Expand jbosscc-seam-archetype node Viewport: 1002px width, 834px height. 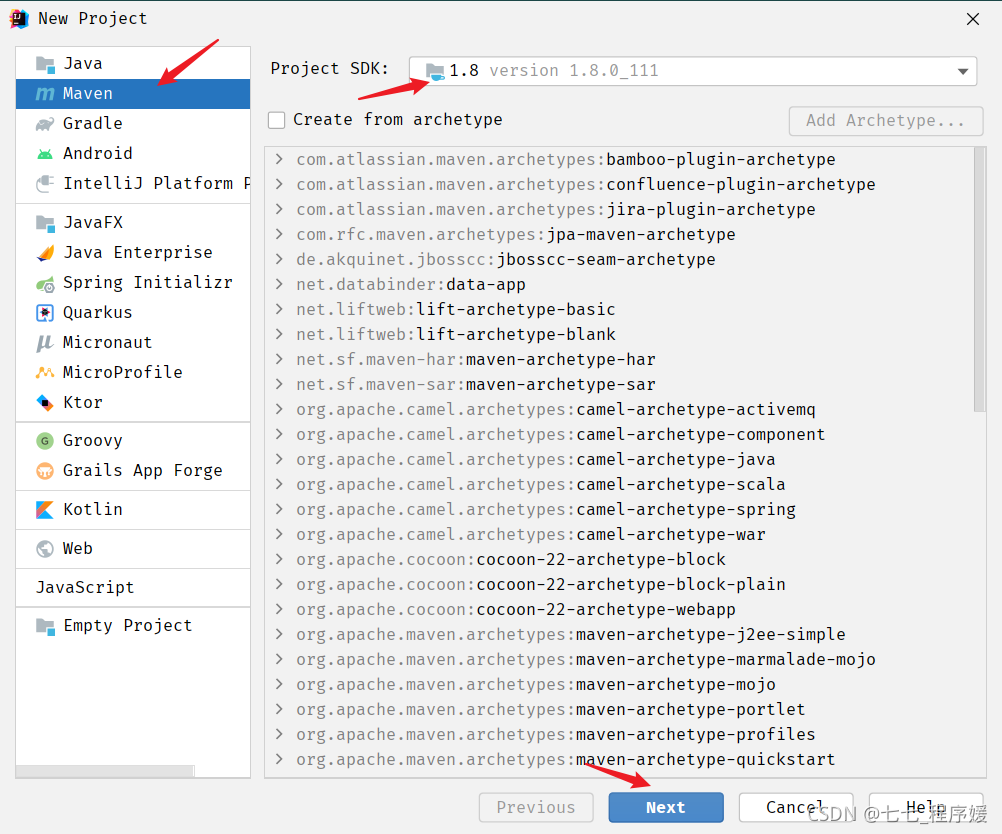pyautogui.click(x=279, y=259)
